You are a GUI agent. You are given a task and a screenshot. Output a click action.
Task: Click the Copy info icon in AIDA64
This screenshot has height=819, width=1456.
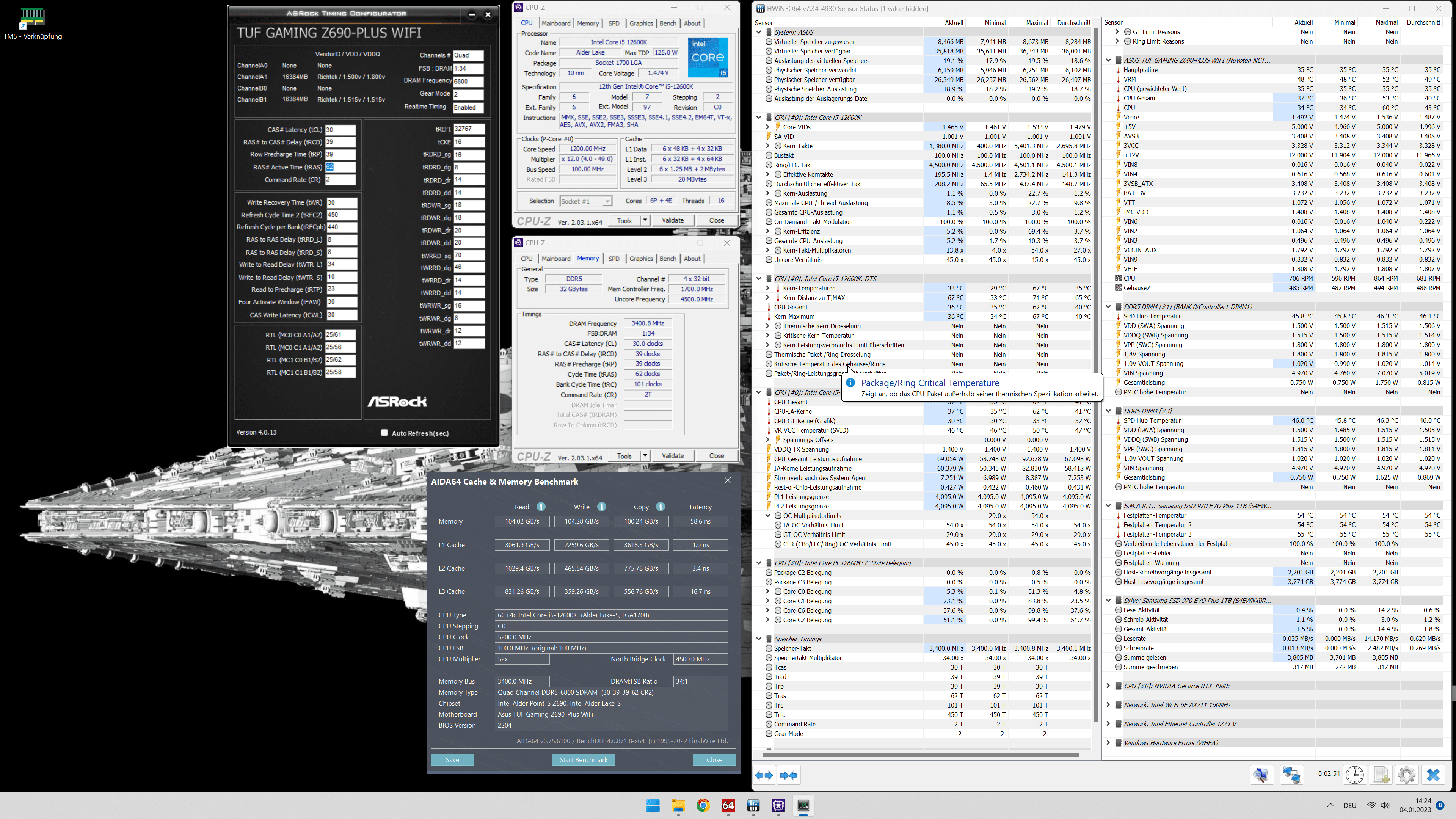(660, 507)
